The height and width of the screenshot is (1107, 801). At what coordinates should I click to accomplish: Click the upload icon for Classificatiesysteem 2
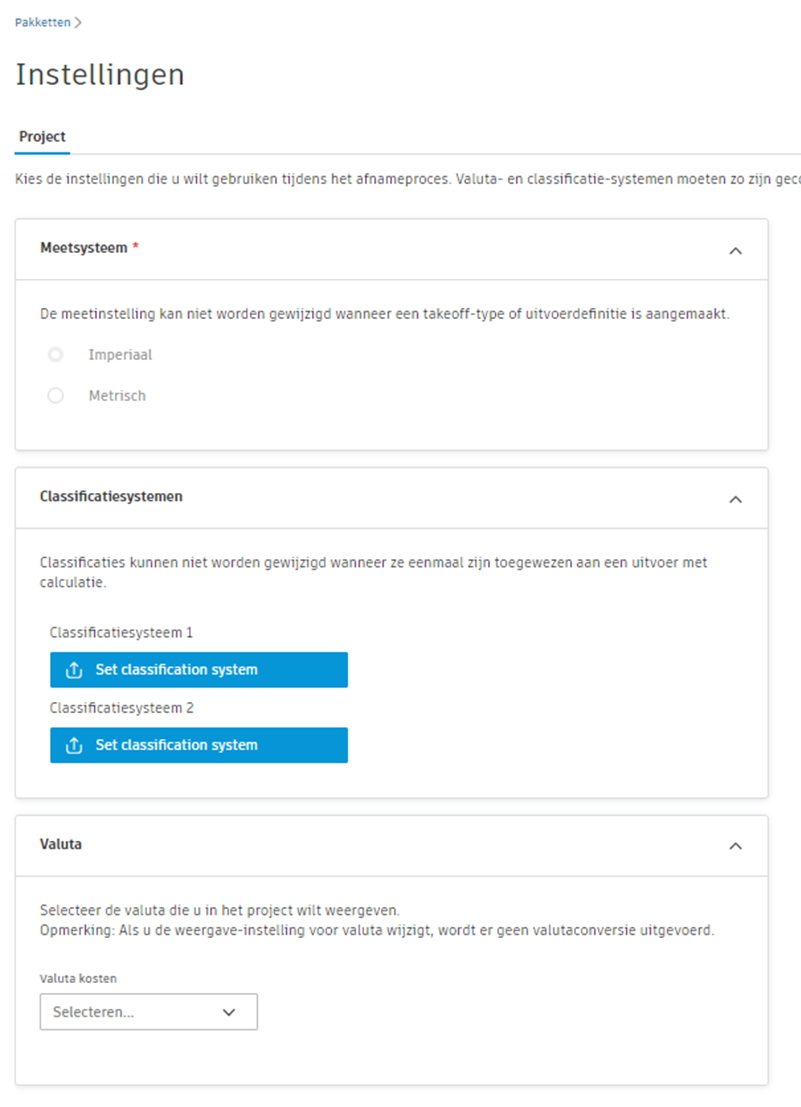pyautogui.click(x=73, y=745)
